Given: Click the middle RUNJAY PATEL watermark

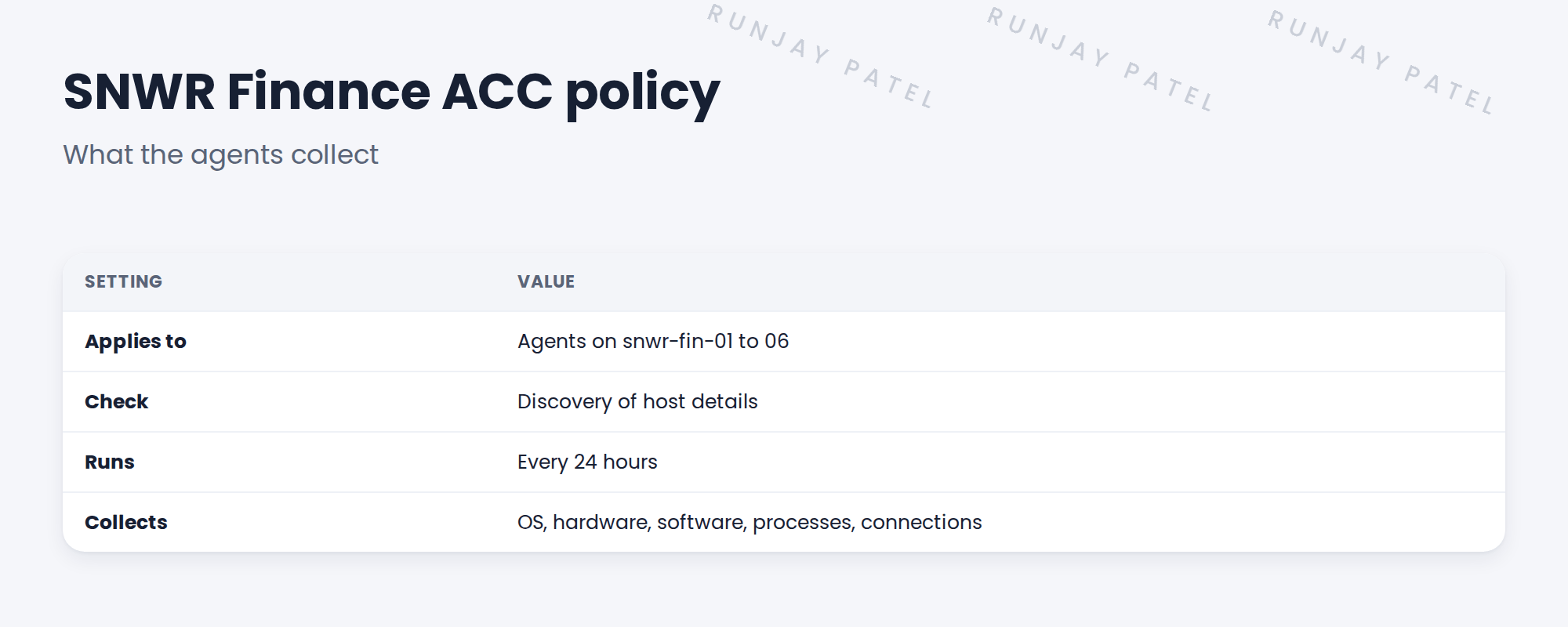Looking at the screenshot, I should click(x=1101, y=59).
